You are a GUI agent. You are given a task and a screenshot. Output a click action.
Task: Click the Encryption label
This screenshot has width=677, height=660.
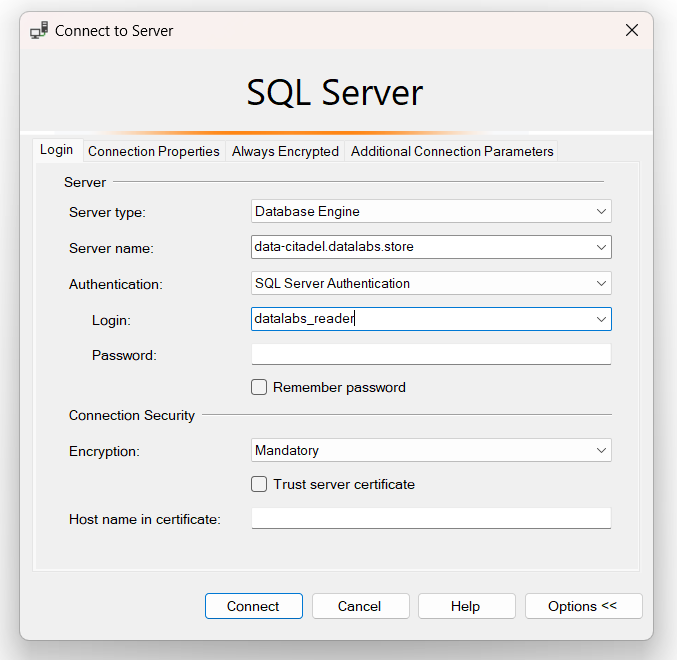point(104,451)
